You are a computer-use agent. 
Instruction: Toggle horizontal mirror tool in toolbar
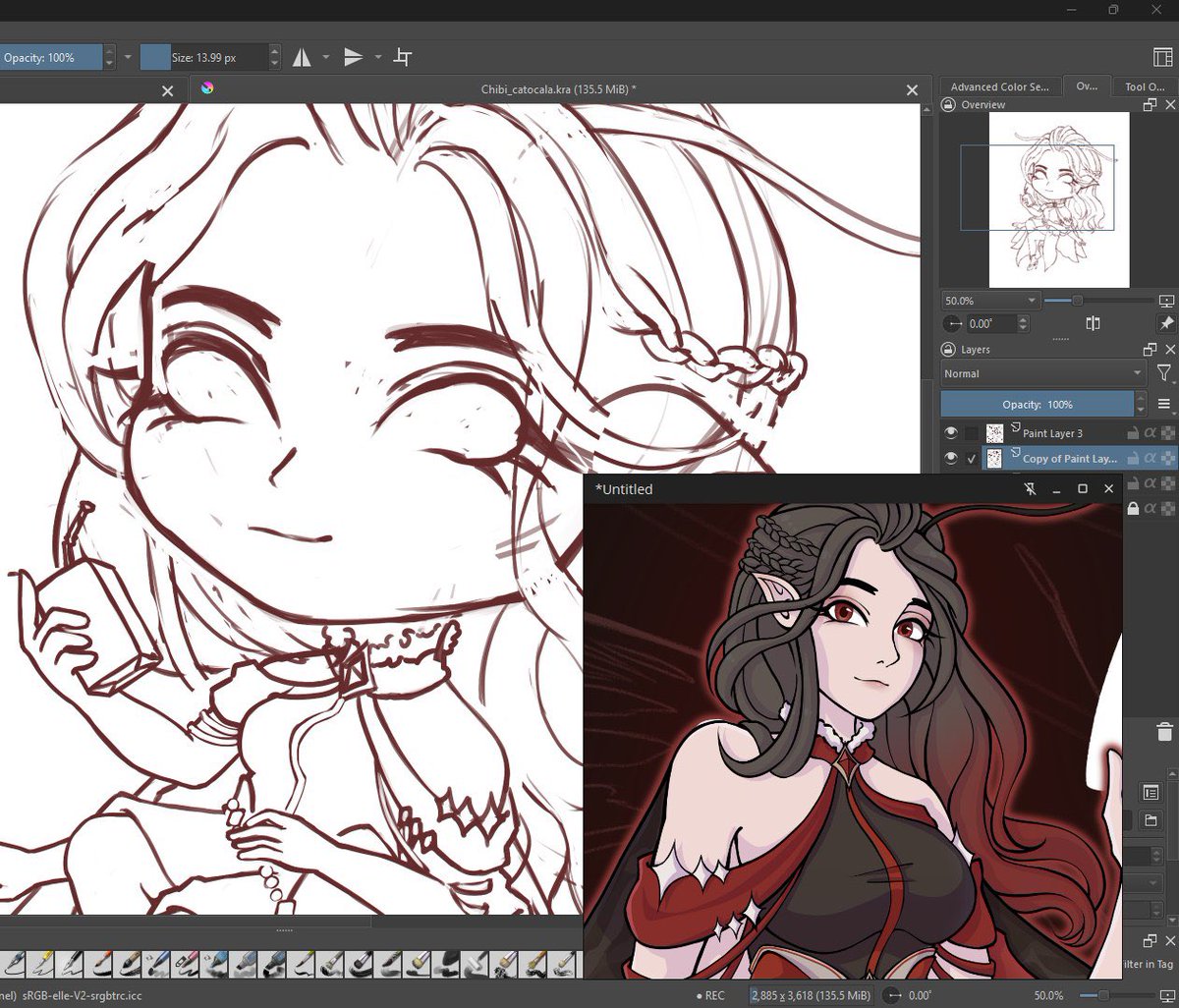tap(302, 57)
